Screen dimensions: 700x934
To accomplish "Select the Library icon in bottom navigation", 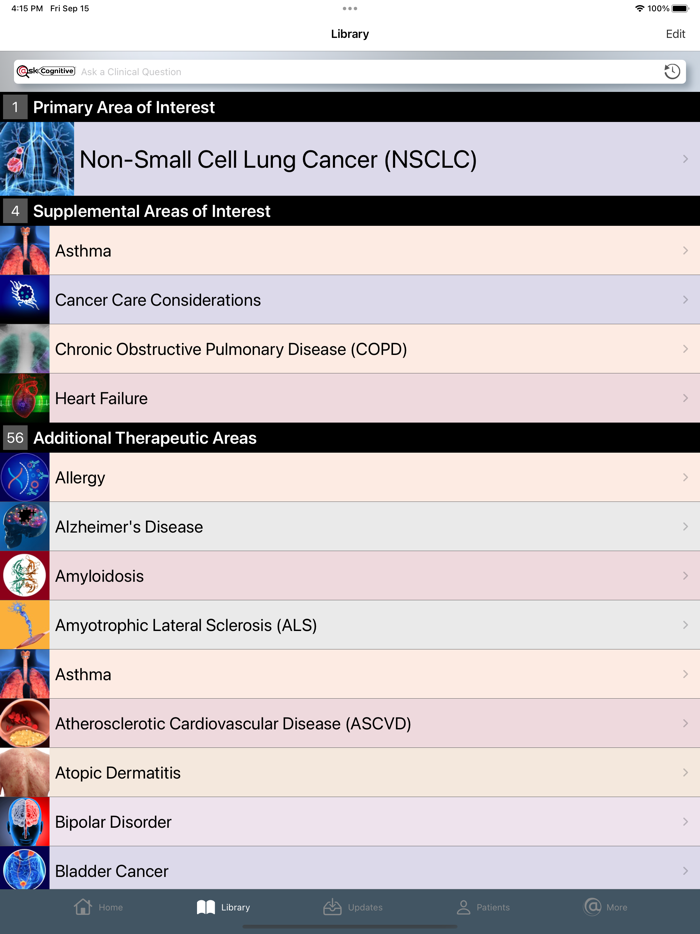I will tap(206, 907).
